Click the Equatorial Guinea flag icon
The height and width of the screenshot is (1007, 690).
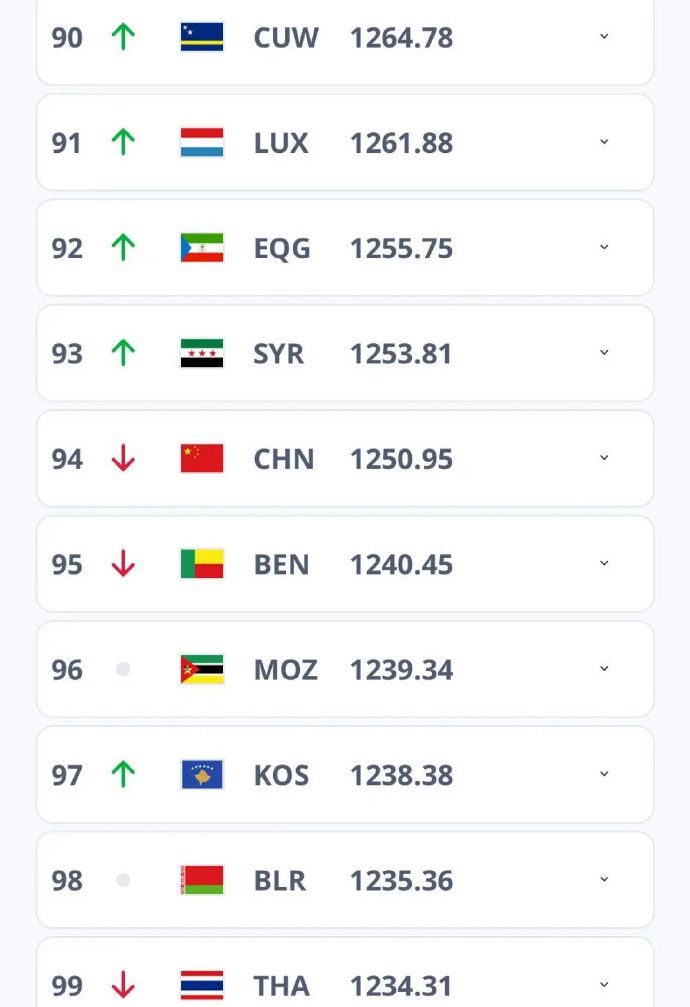pos(202,248)
